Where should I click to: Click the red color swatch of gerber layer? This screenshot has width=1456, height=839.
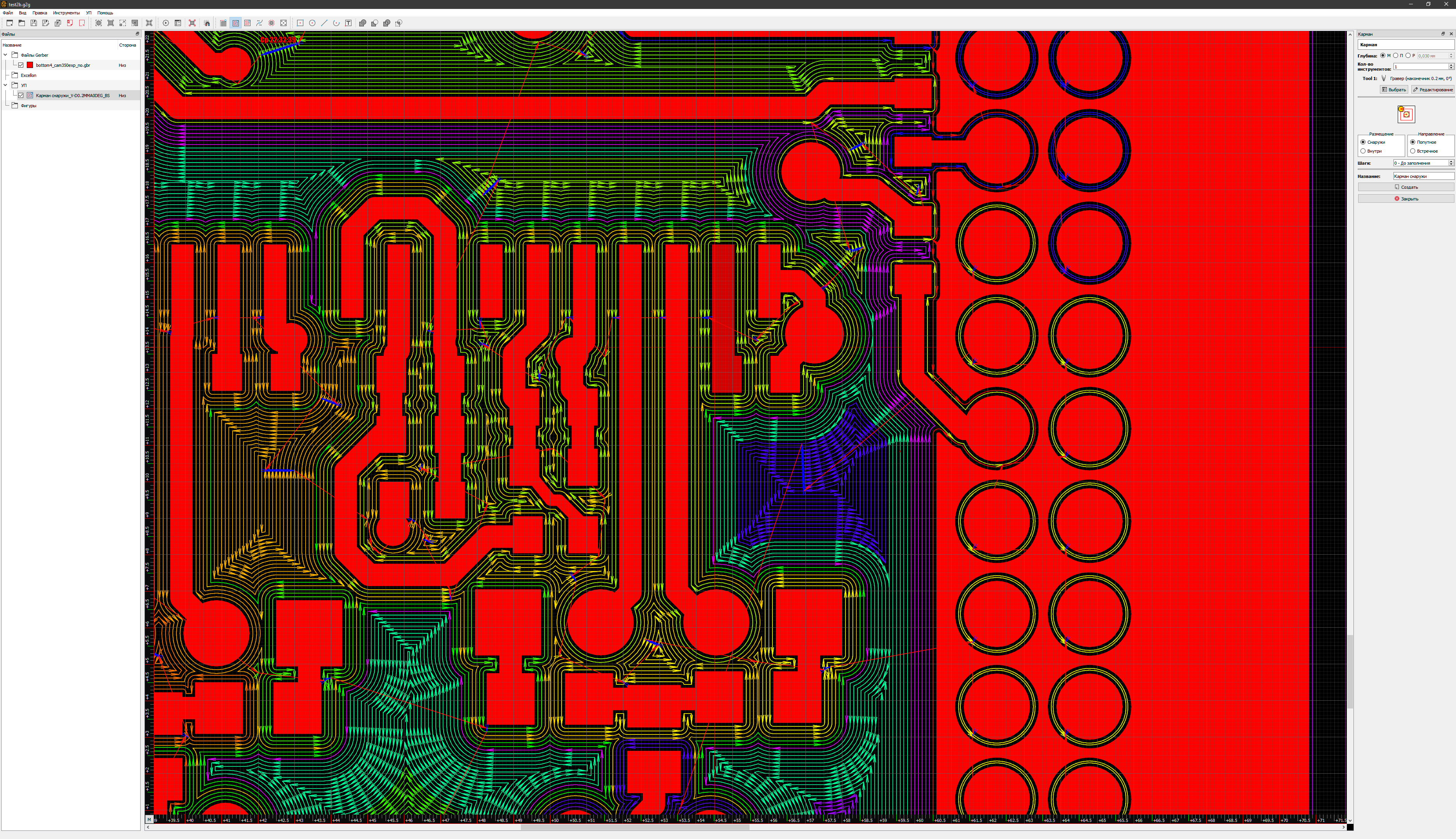pos(30,65)
